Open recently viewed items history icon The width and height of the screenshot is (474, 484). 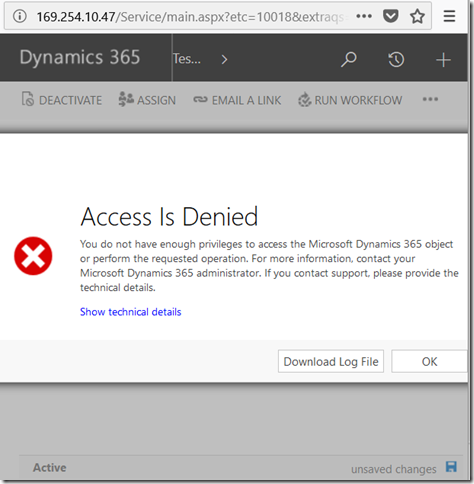(396, 60)
